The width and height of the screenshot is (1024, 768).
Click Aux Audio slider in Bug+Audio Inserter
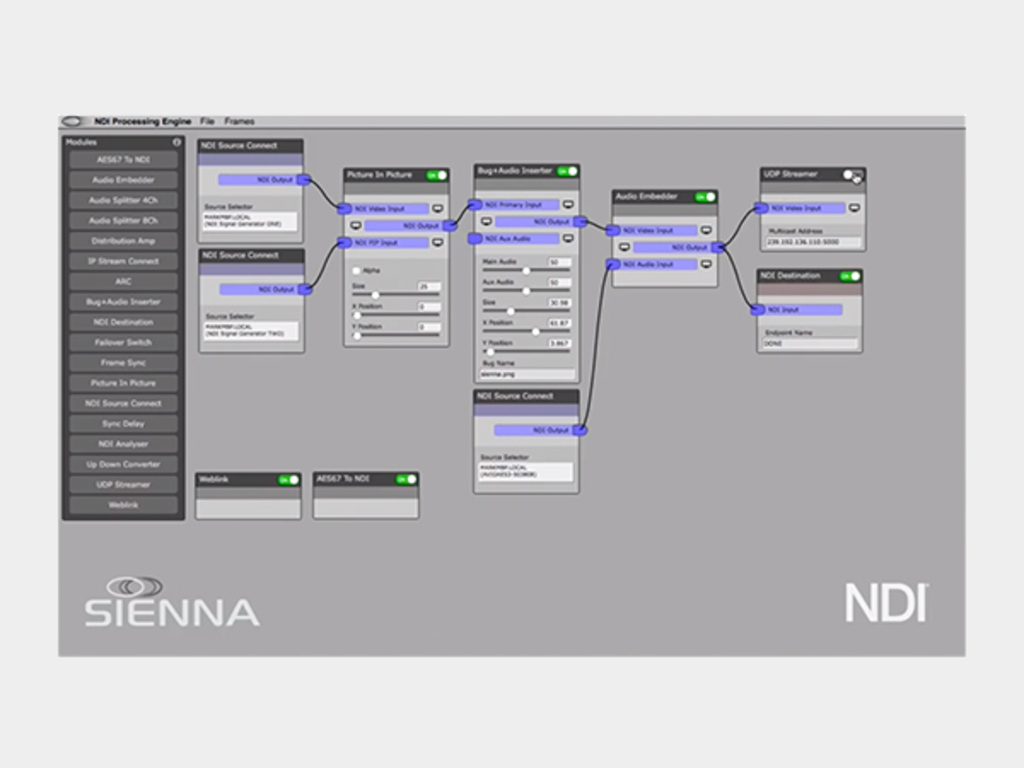[526, 291]
